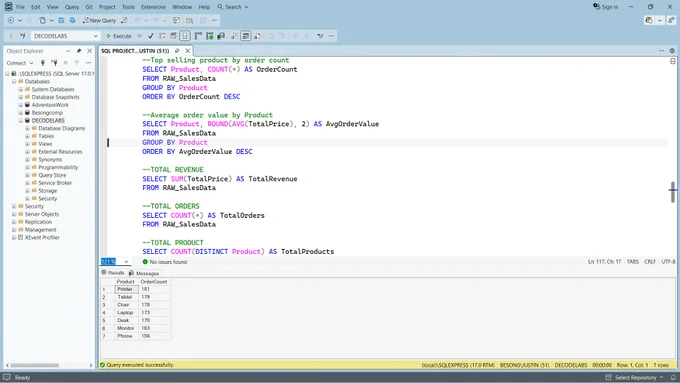
Task: Switch to the Results tab
Action: pos(113,273)
